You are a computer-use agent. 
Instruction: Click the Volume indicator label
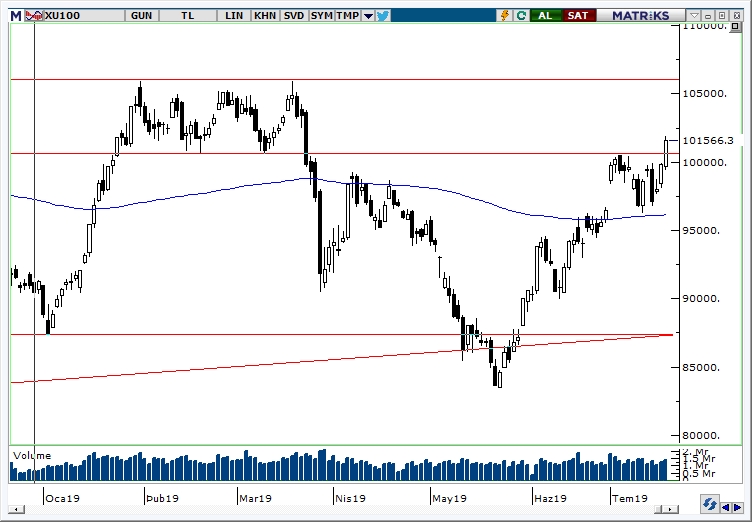(x=32, y=456)
